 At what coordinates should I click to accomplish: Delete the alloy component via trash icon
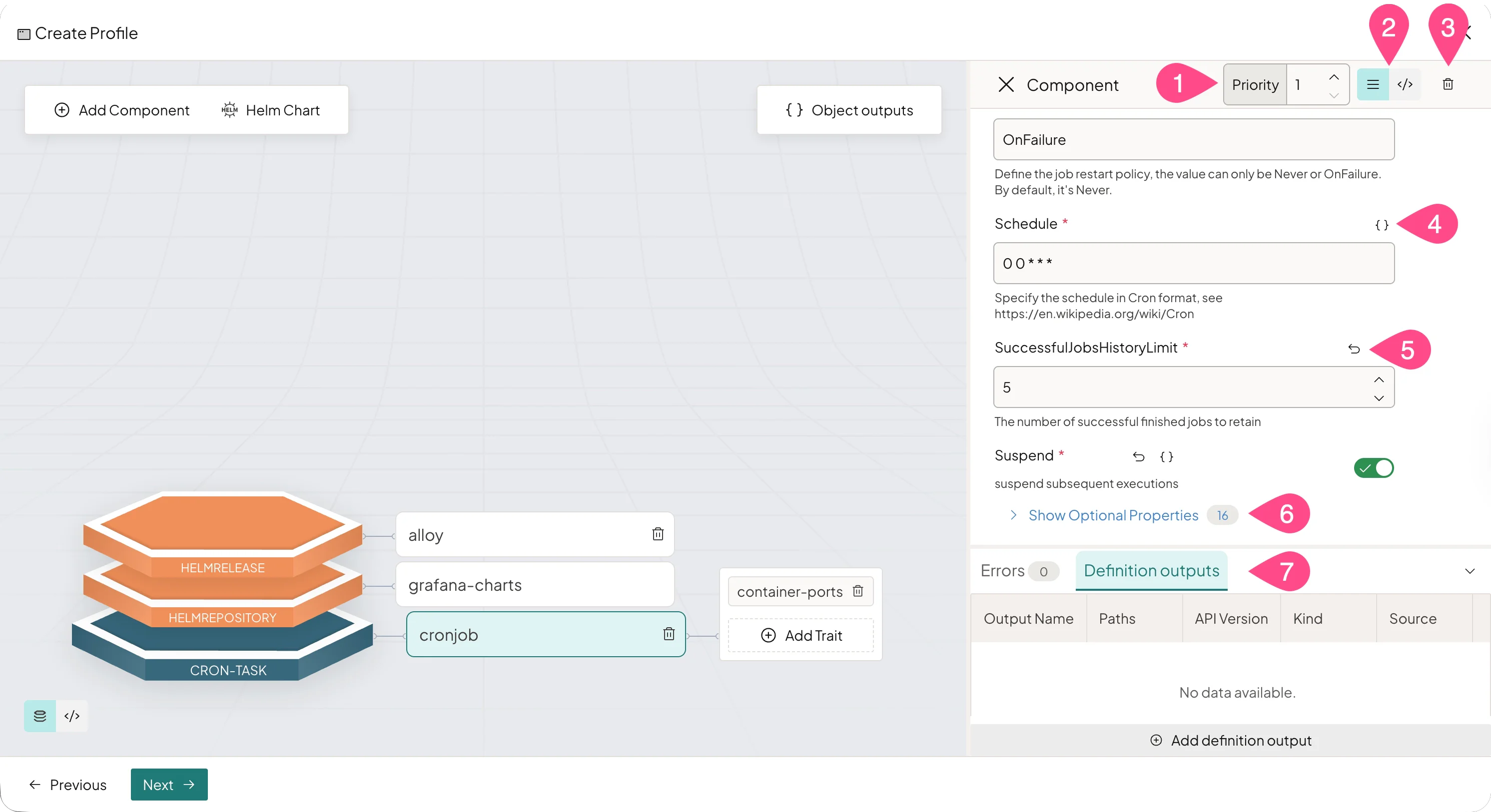pyautogui.click(x=658, y=534)
